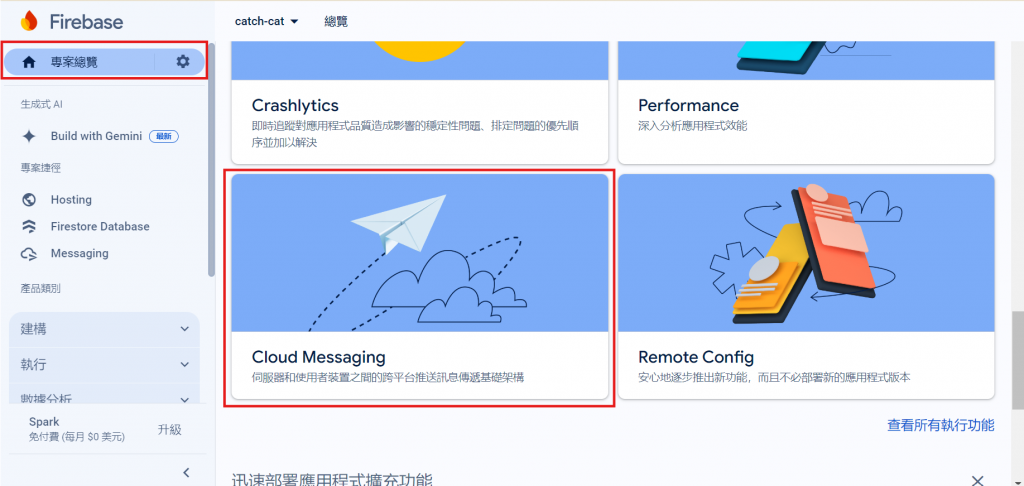The image size is (1024, 486).
Task: Click the 免付費 (每月 $0 美元) text
Action: click(77, 436)
